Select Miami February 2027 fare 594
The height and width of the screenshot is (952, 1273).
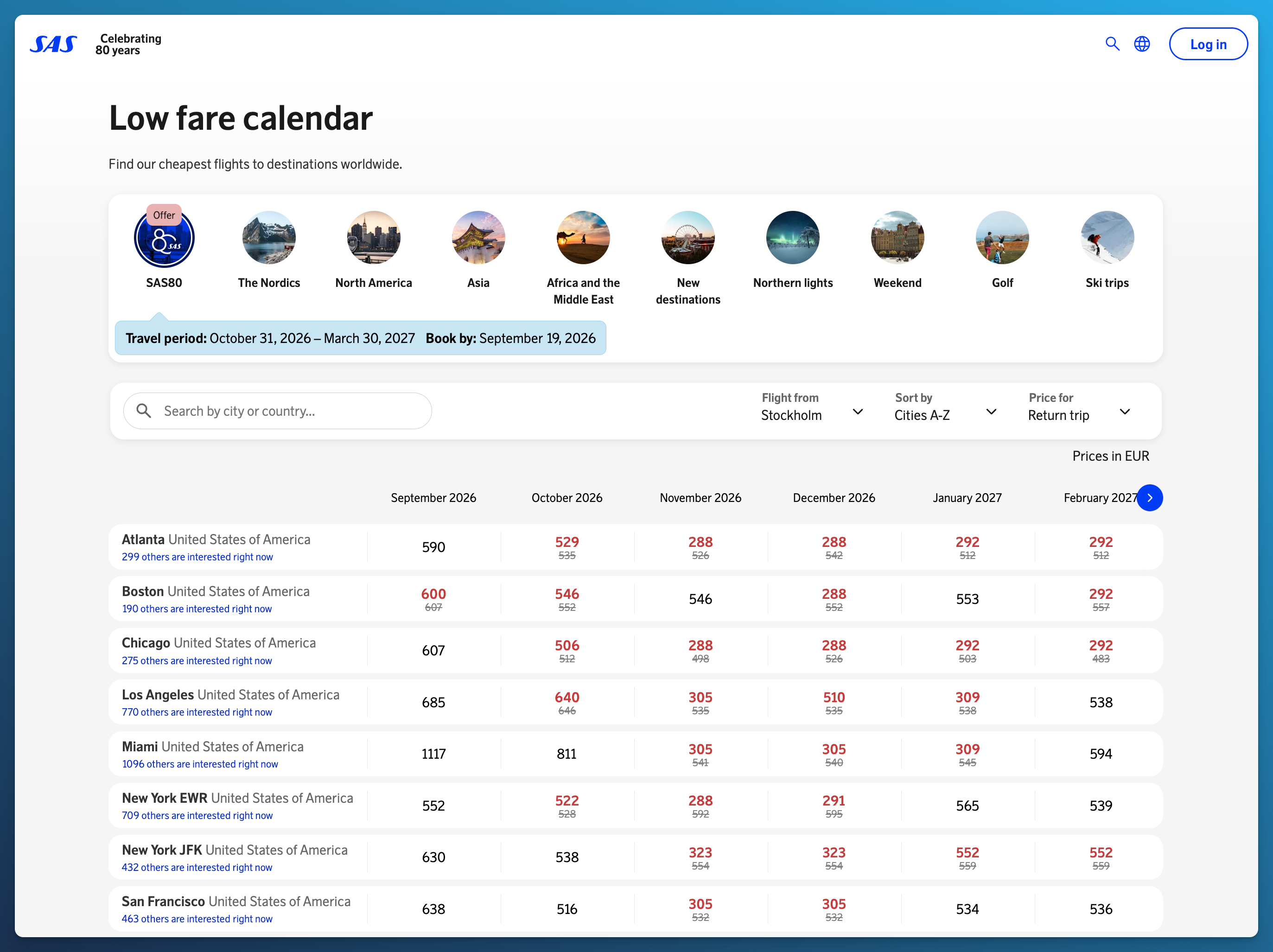coord(1101,754)
